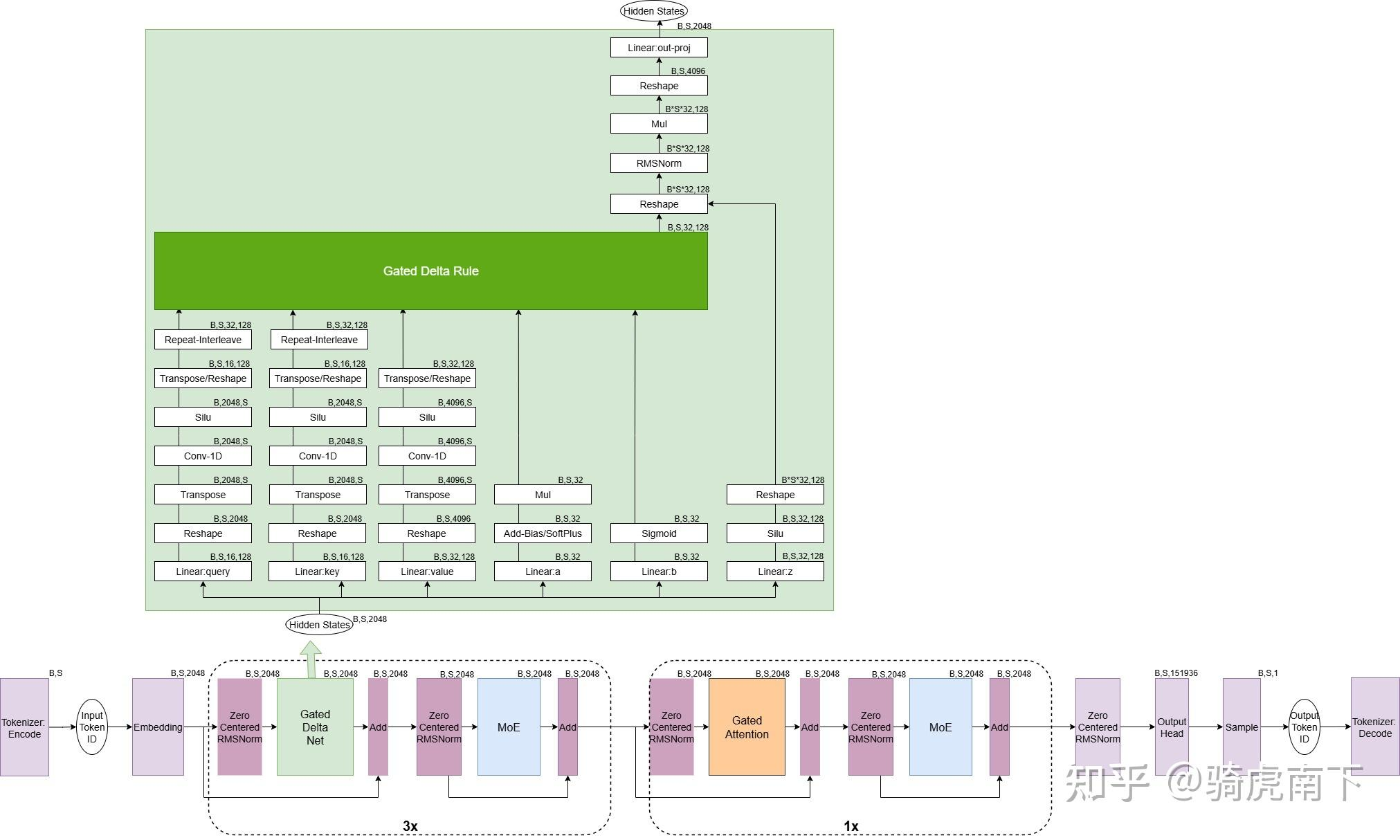
Task: Click the Linear:value node
Action: [427, 572]
